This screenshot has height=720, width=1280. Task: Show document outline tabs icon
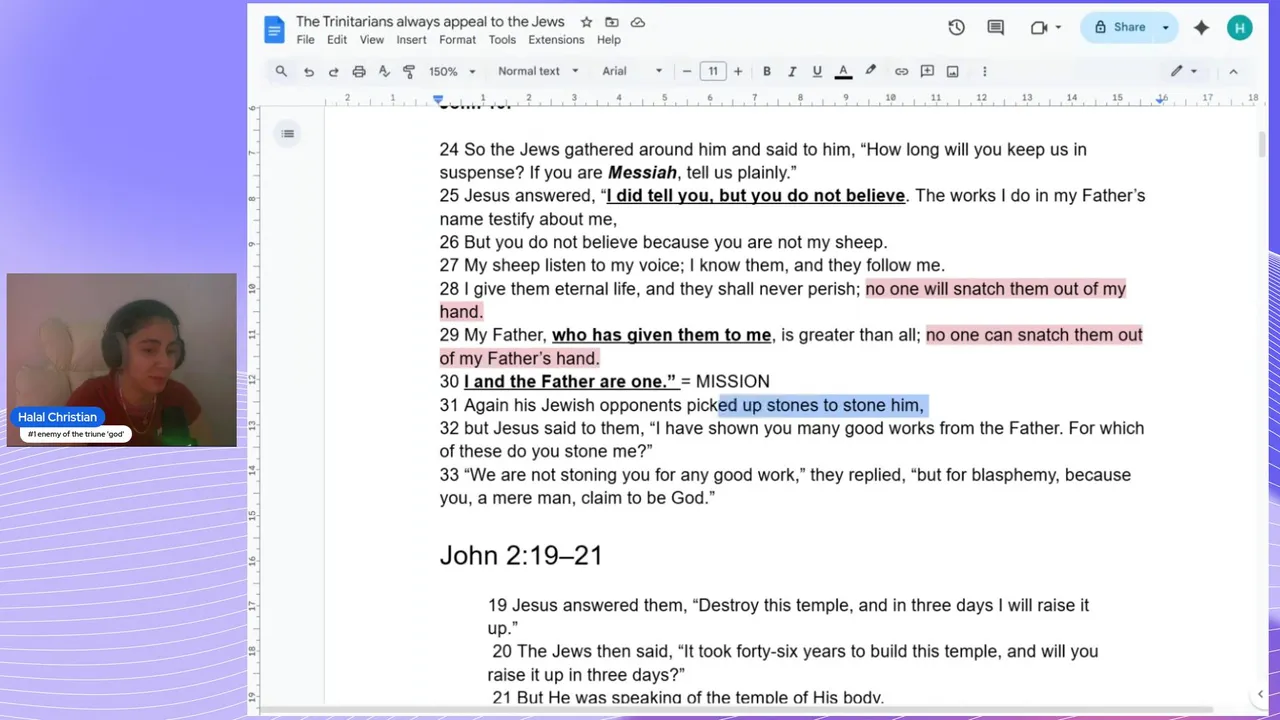(288, 133)
